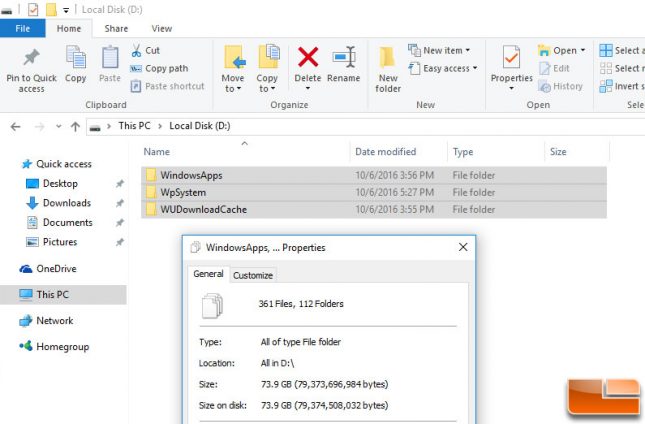The width and height of the screenshot is (645, 424).
Task: Click Paste shortcut in the ribbon
Action: [x=167, y=86]
